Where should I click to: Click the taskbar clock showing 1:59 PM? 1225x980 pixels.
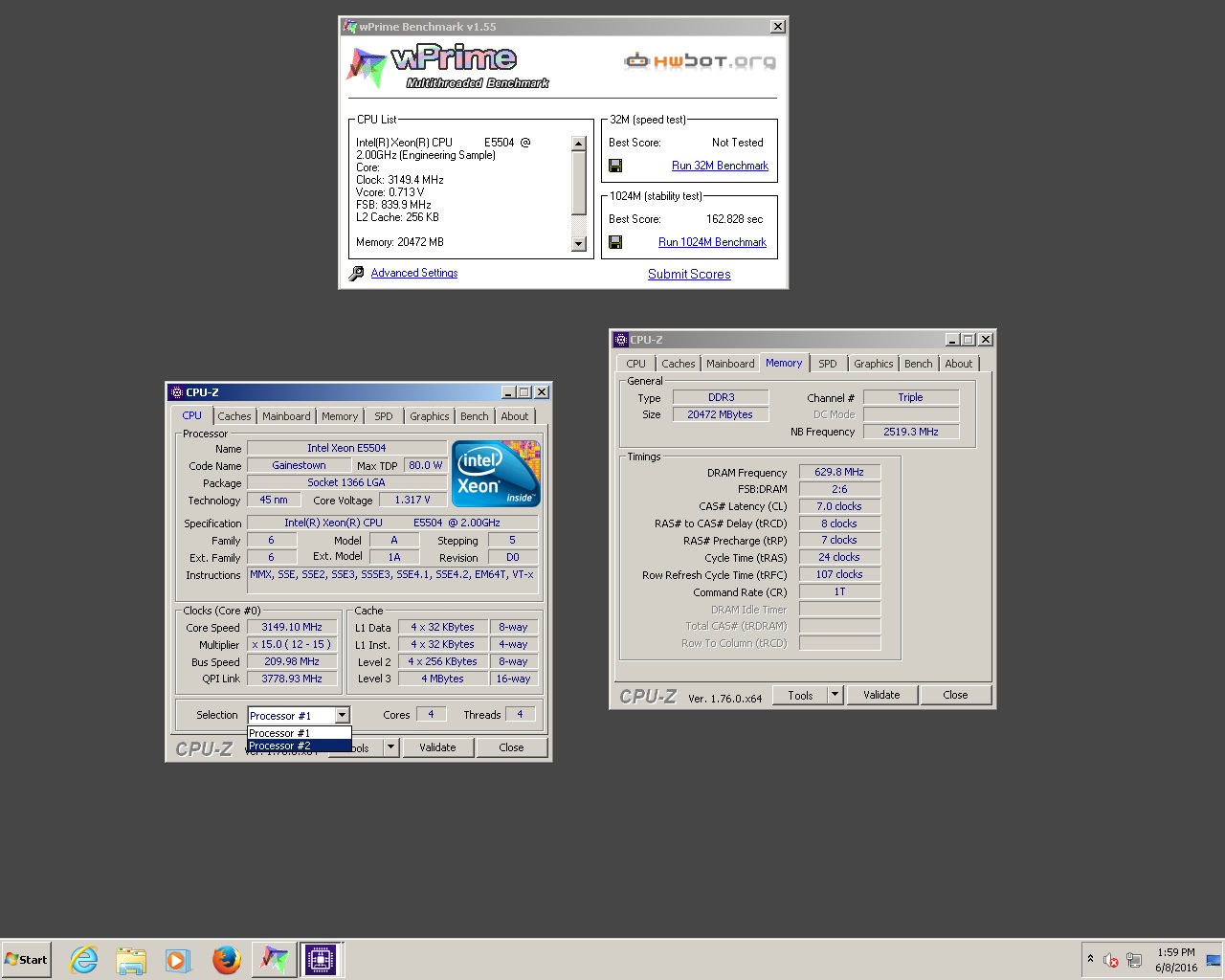point(1176,952)
